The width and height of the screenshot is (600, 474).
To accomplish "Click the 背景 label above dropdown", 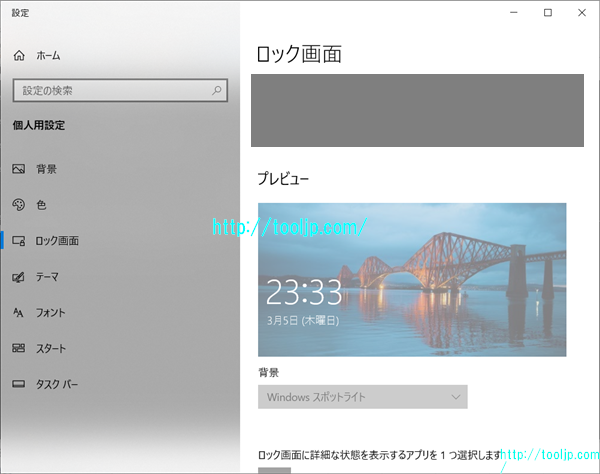I will [x=269, y=372].
